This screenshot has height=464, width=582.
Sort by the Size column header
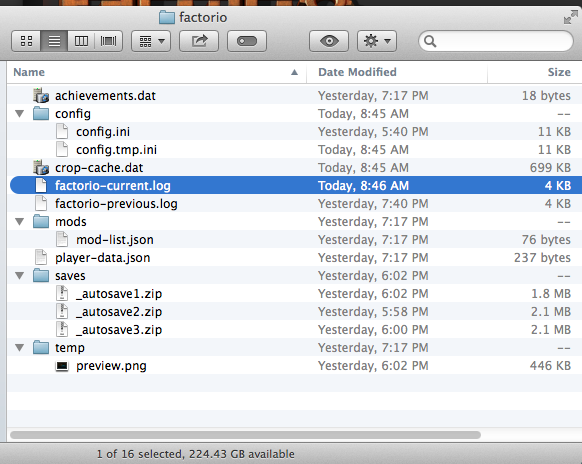pos(535,72)
